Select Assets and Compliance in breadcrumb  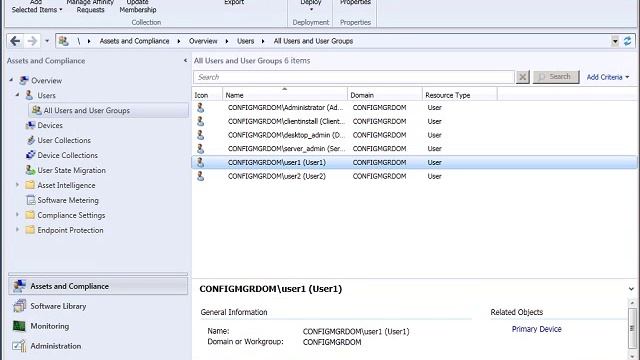click(134, 41)
